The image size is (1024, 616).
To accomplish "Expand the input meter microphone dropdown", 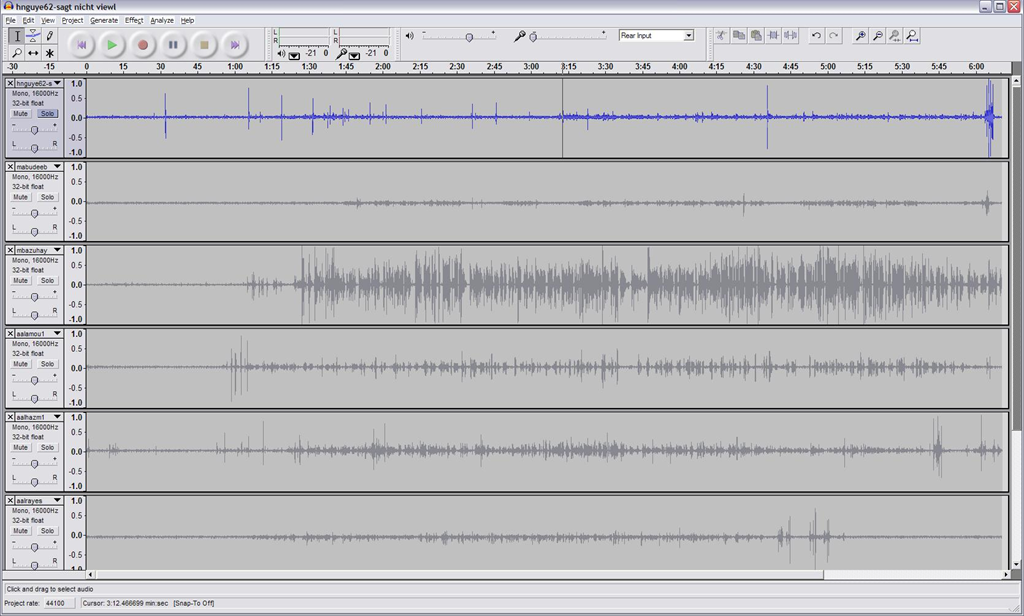I will point(354,54).
